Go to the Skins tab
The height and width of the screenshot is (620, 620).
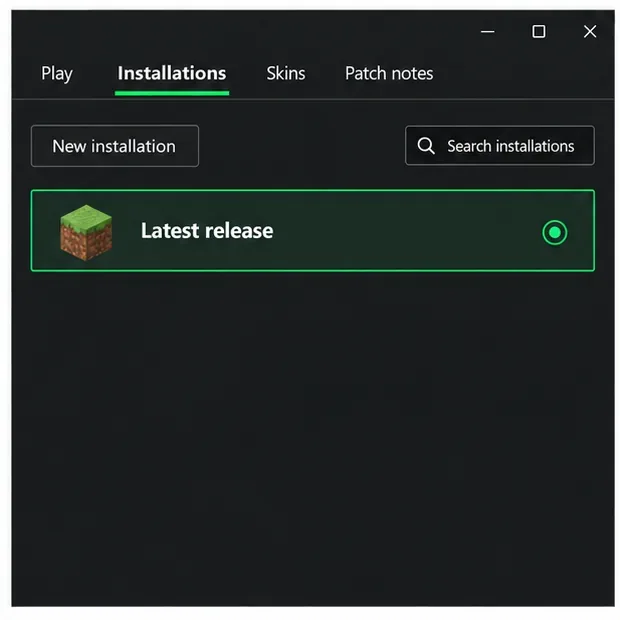click(x=286, y=74)
